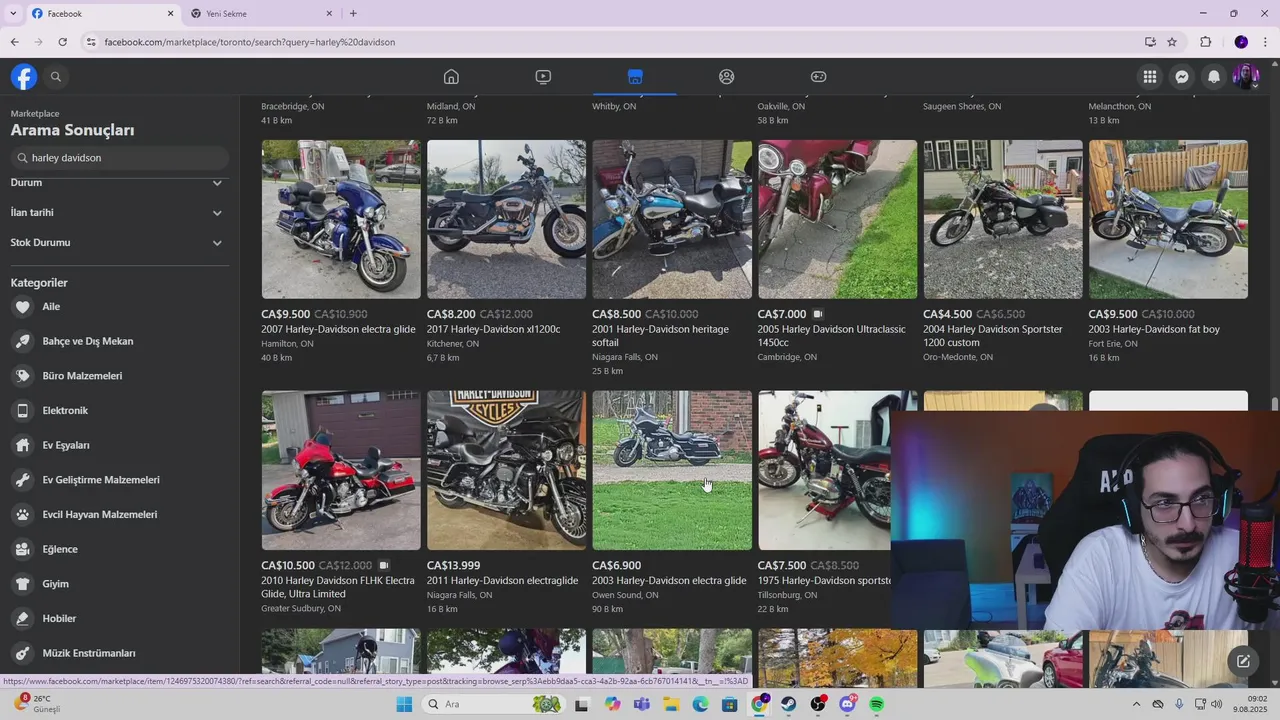This screenshot has width=1280, height=720.
Task: Click the Marketplace heading link
Action: 35,114
